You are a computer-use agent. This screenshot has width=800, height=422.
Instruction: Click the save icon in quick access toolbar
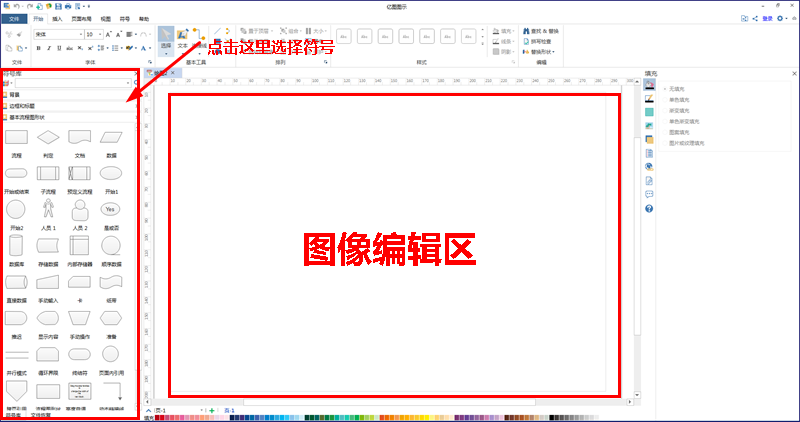pyautogui.click(x=58, y=6)
